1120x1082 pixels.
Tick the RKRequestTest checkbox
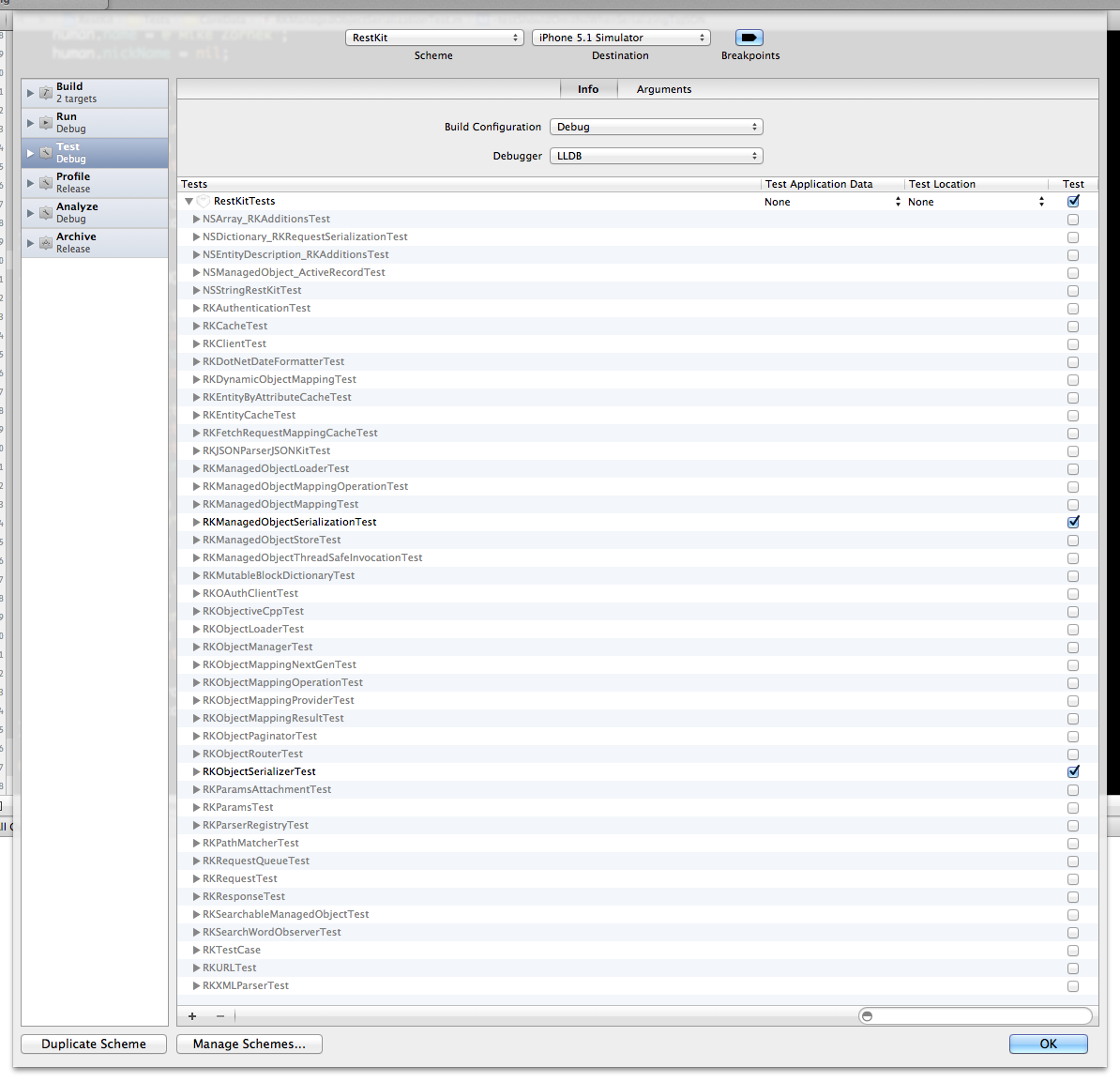(1073, 879)
